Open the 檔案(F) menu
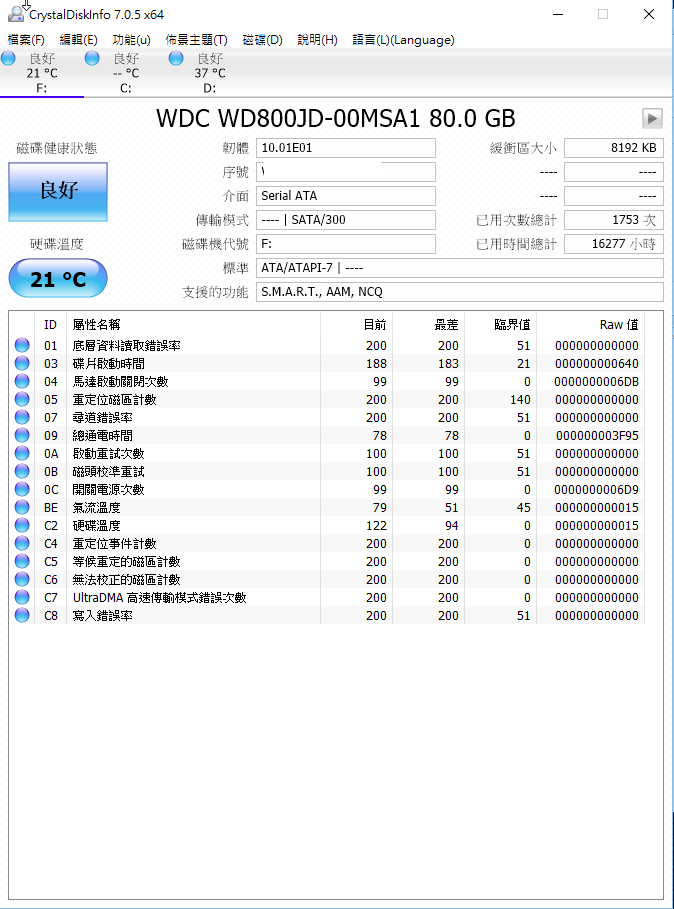The width and height of the screenshot is (674, 909). 26,40
